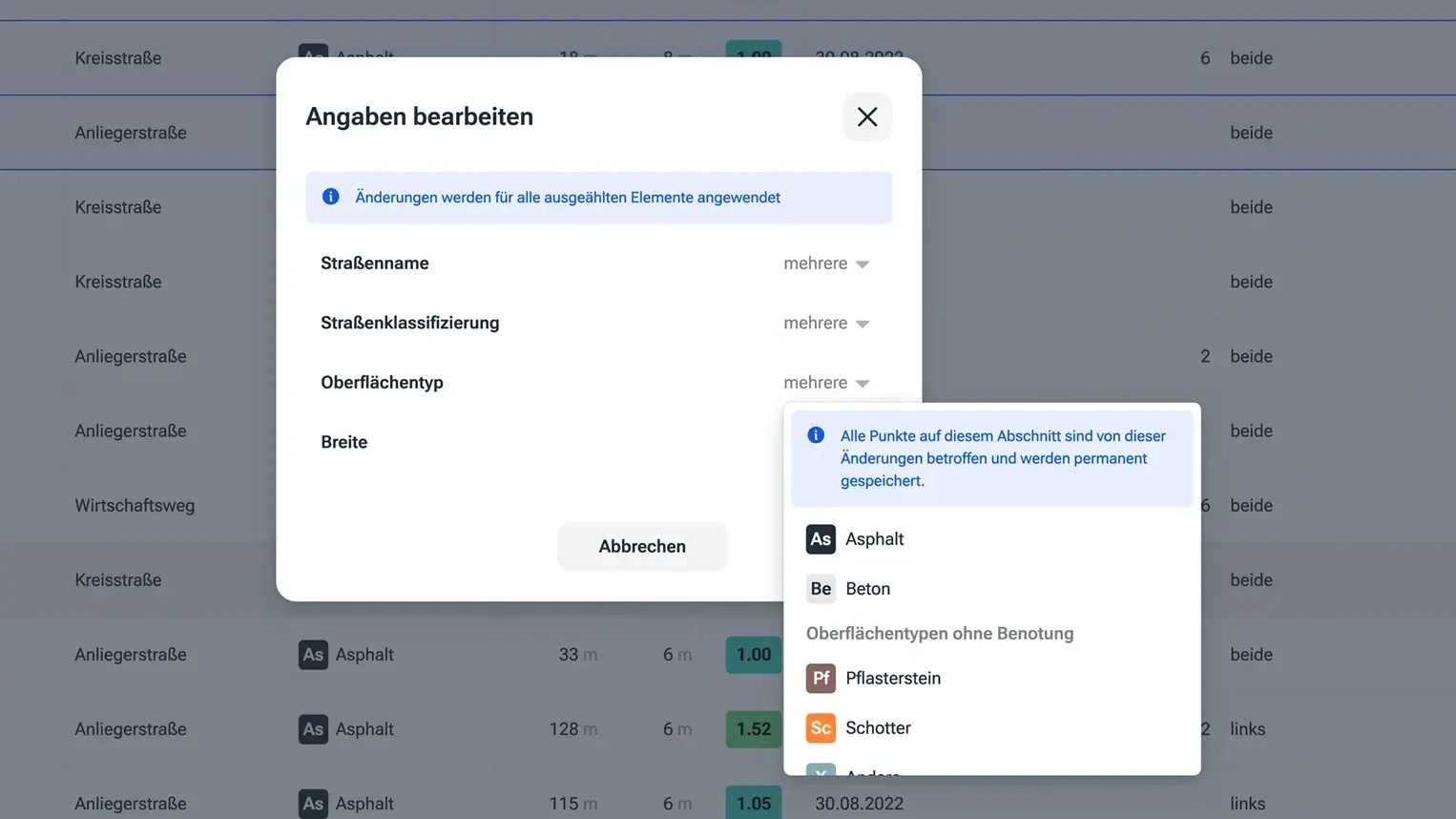1456x819 pixels.
Task: Click the date 30.08.2022 in bottom row
Action: pyautogui.click(x=859, y=804)
